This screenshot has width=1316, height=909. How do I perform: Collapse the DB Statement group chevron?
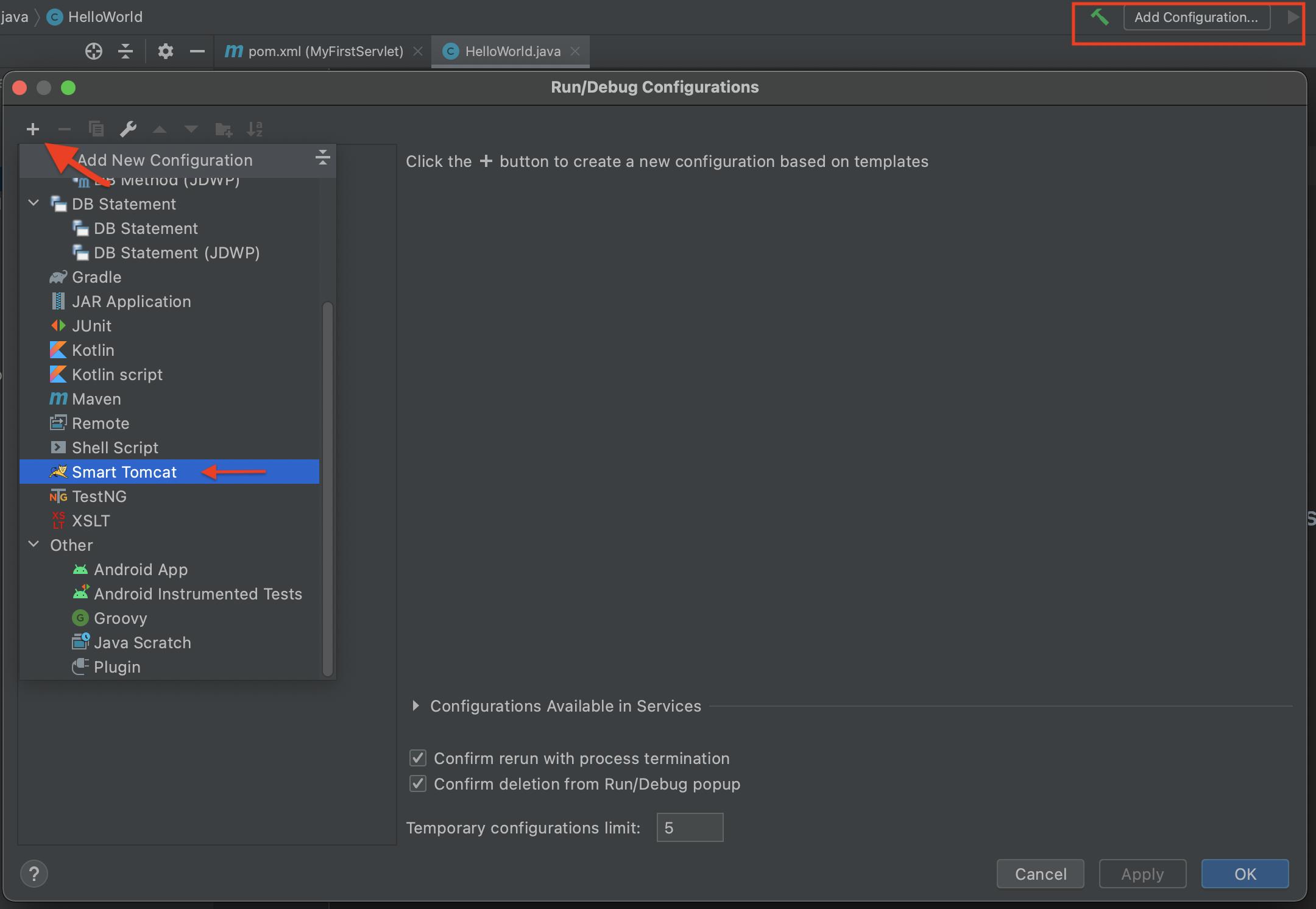pos(34,203)
